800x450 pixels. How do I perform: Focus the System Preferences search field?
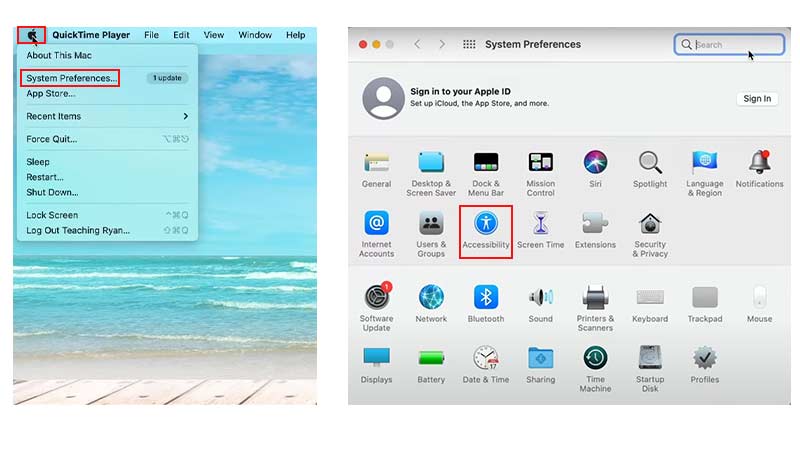[729, 44]
